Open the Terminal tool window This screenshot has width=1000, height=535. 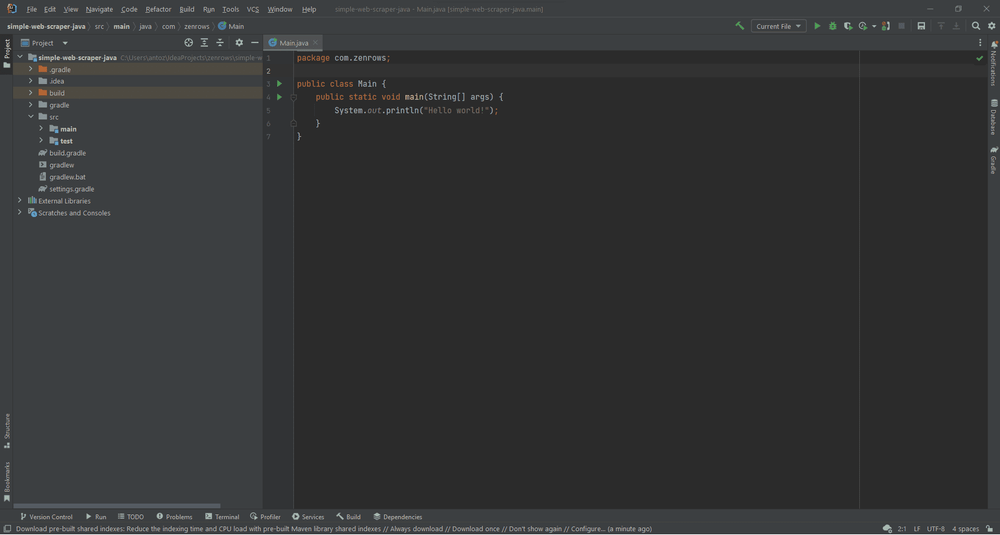point(222,517)
